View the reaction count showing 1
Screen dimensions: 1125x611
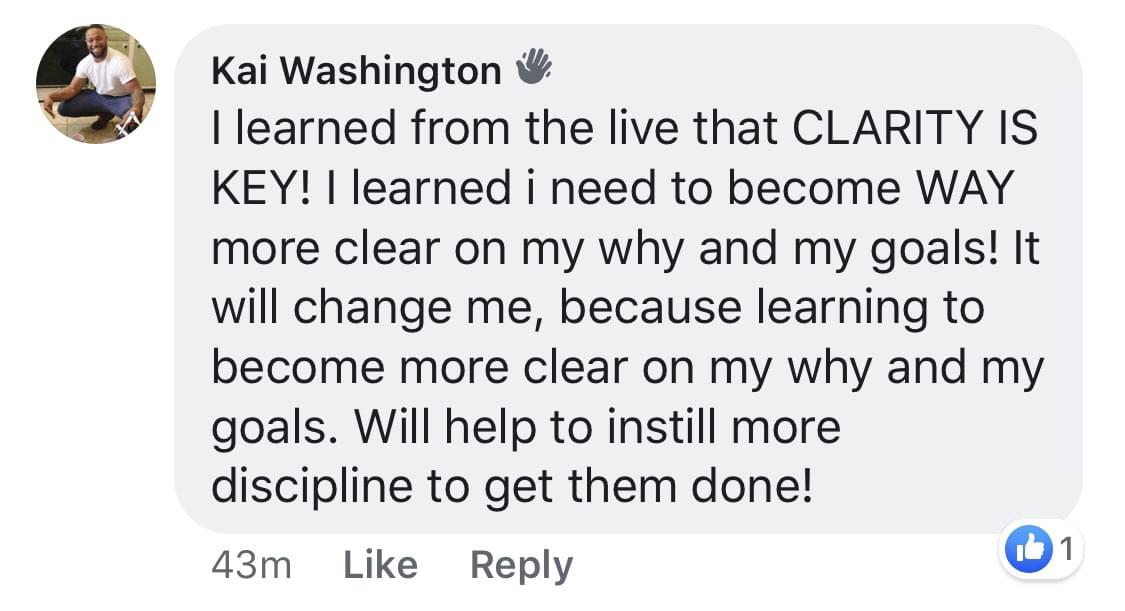(1066, 549)
